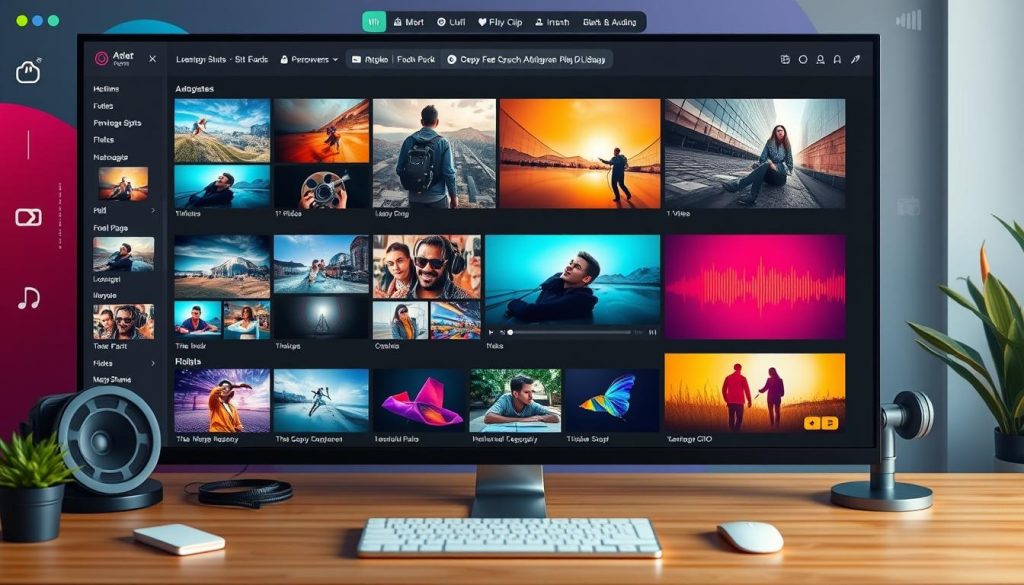Expand the Fuld section chevron in sidebar

click(x=153, y=211)
